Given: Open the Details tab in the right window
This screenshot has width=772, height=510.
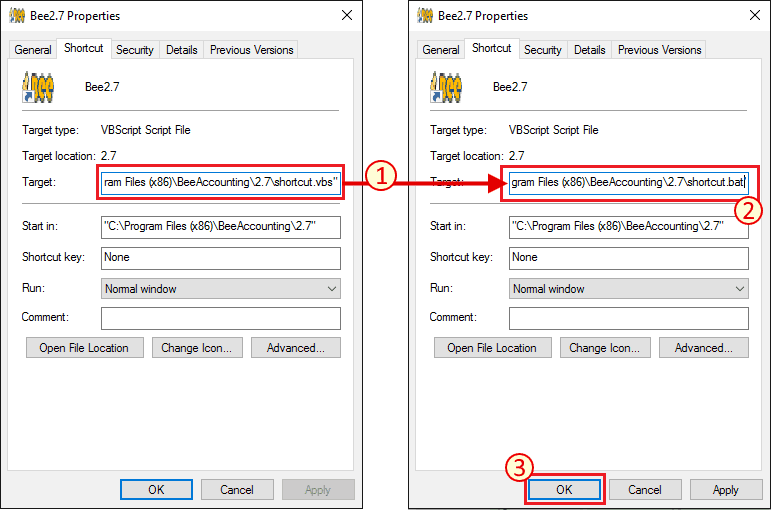Looking at the screenshot, I should (589, 50).
